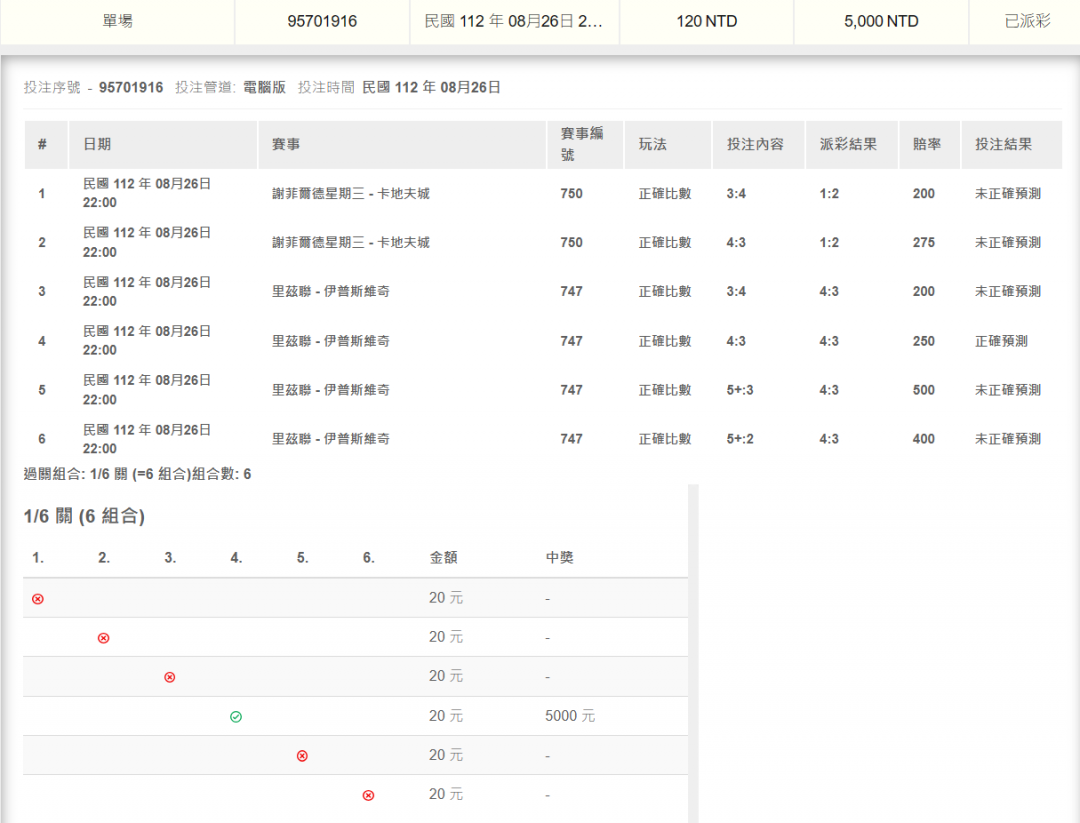Screen dimensions: 1080x823
Task: Click match name 里茲聯 - 伊普斯維奇 in row 3
Action: pos(331,291)
